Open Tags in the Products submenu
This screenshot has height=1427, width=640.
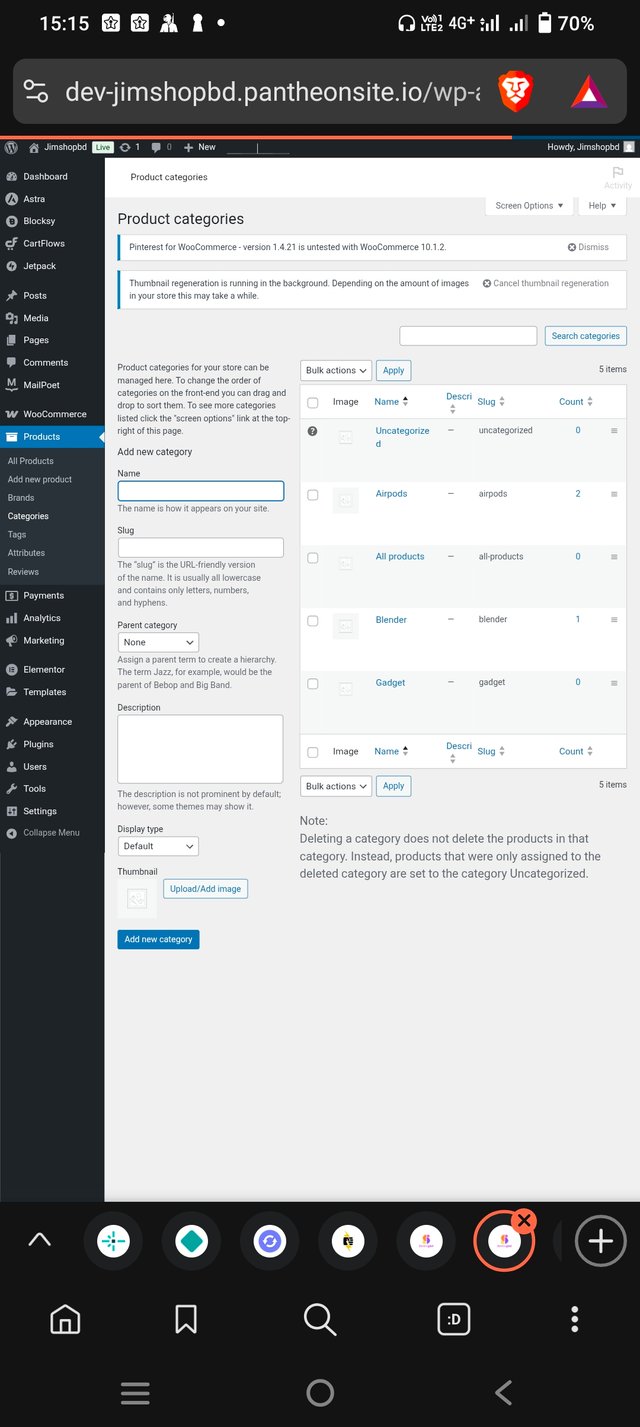[17, 535]
